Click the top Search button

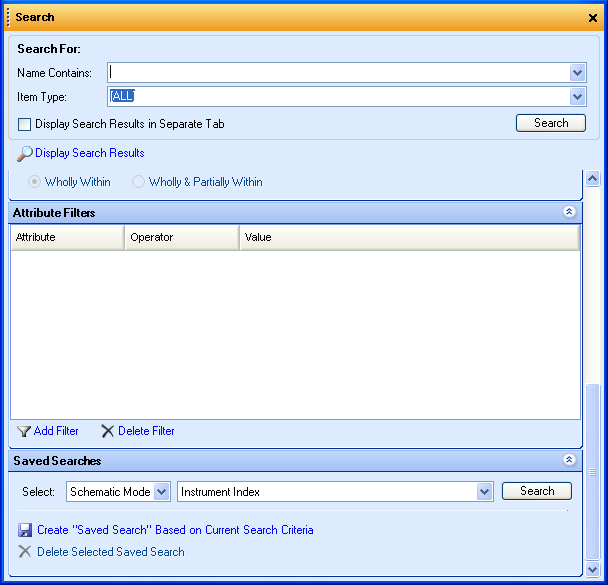[551, 123]
